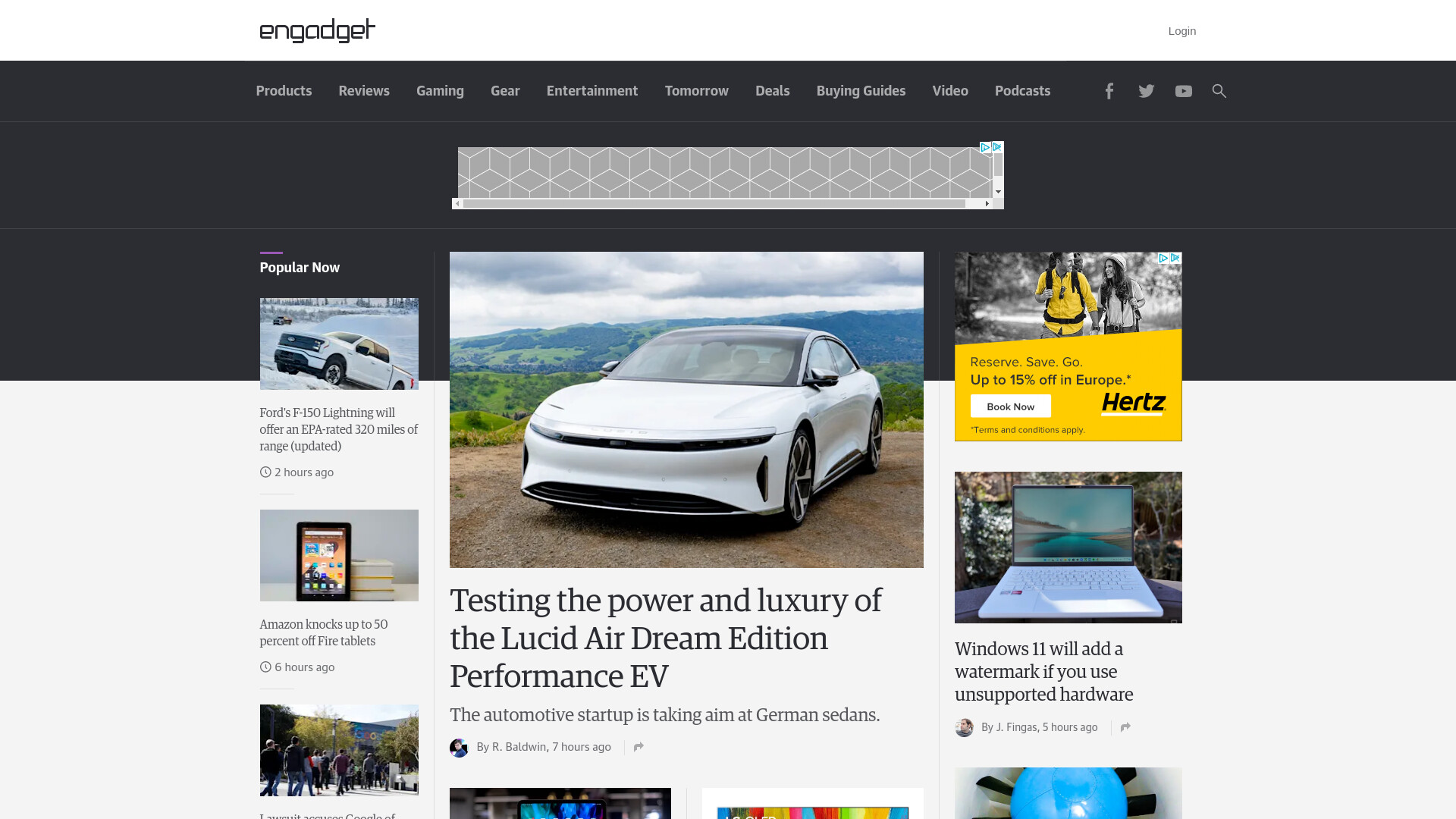Viewport: 1456px width, 819px height.
Task: Open the Products menu
Action: pos(284,91)
